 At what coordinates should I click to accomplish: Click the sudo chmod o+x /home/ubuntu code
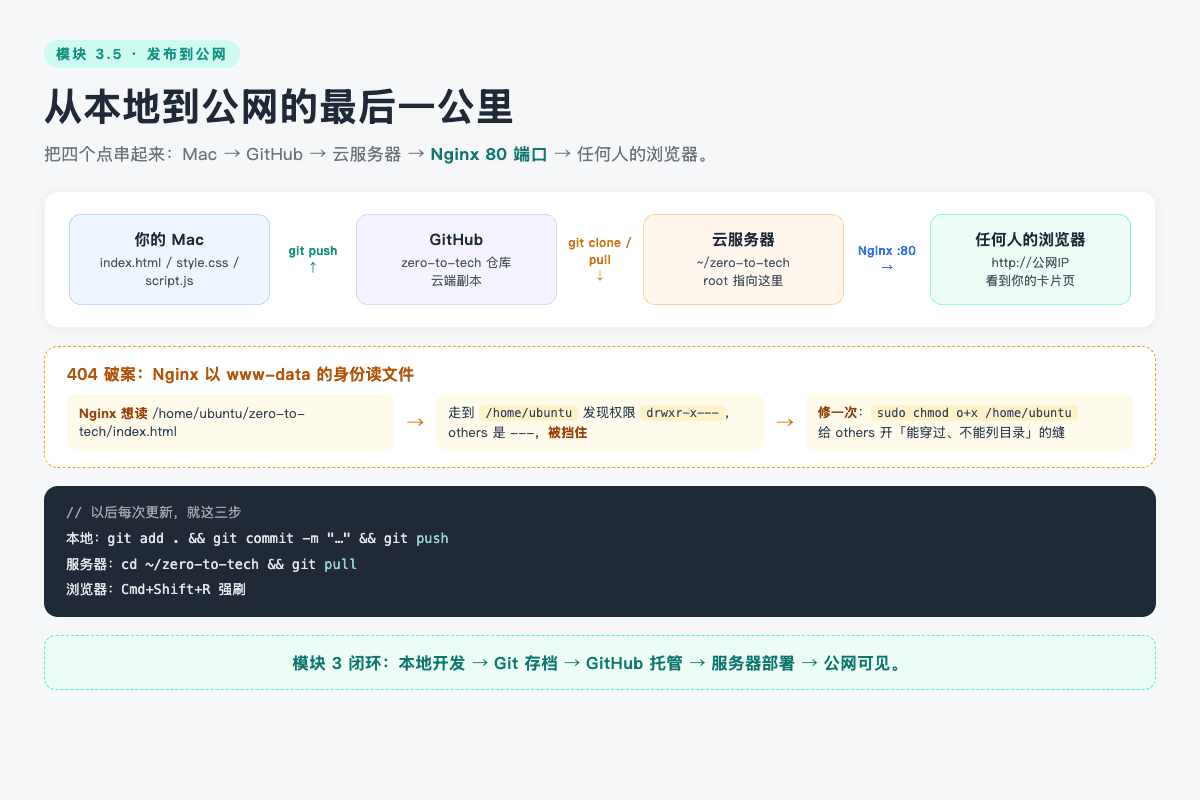tap(974, 413)
